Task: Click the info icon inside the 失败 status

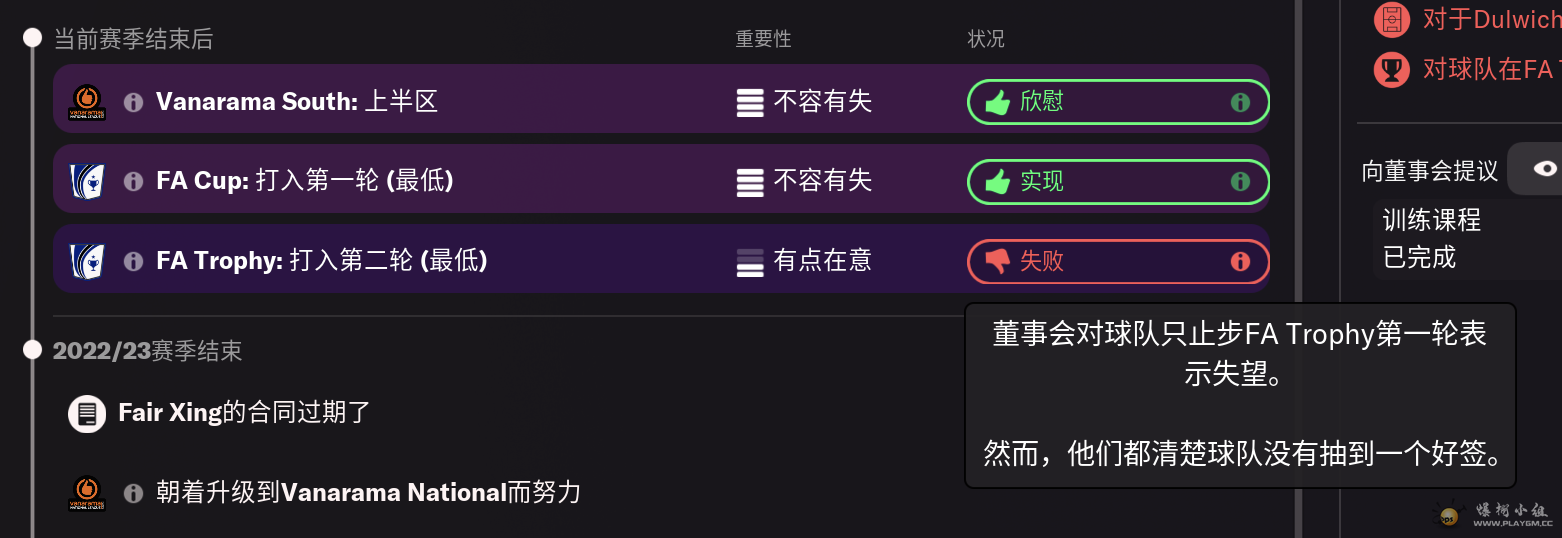Action: pos(1240,262)
